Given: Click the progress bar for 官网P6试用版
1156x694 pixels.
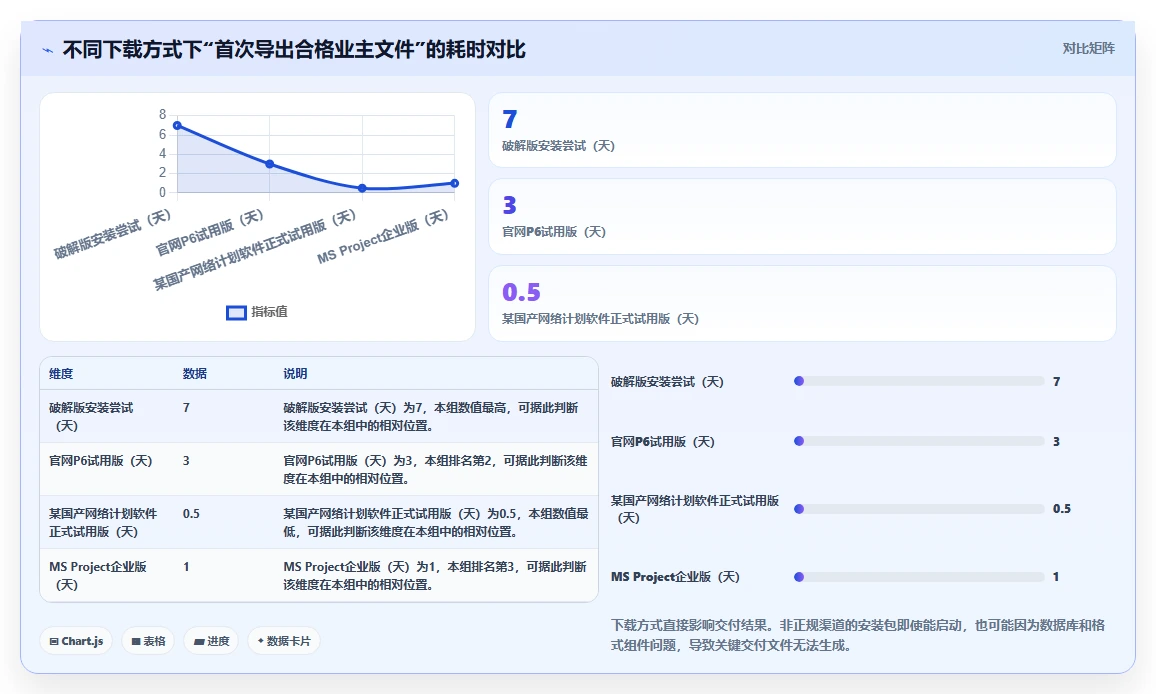Looking at the screenshot, I should [919, 441].
